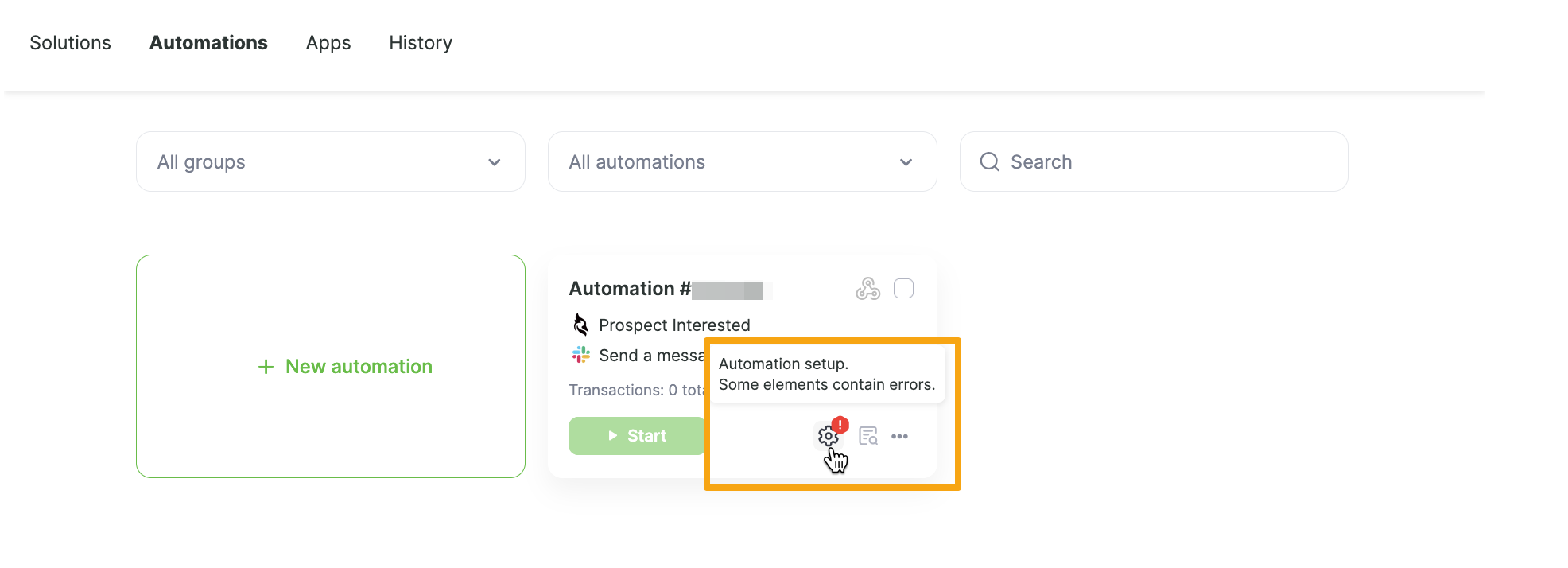The image size is (1568, 568).
Task: Open the three-dot more options menu
Action: pyautogui.click(x=899, y=436)
